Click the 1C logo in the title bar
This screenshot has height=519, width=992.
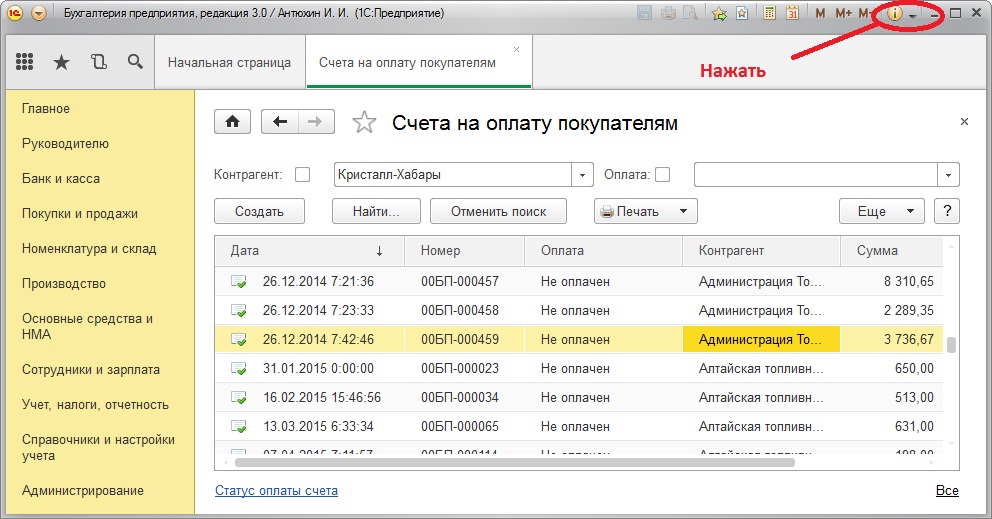(15, 13)
